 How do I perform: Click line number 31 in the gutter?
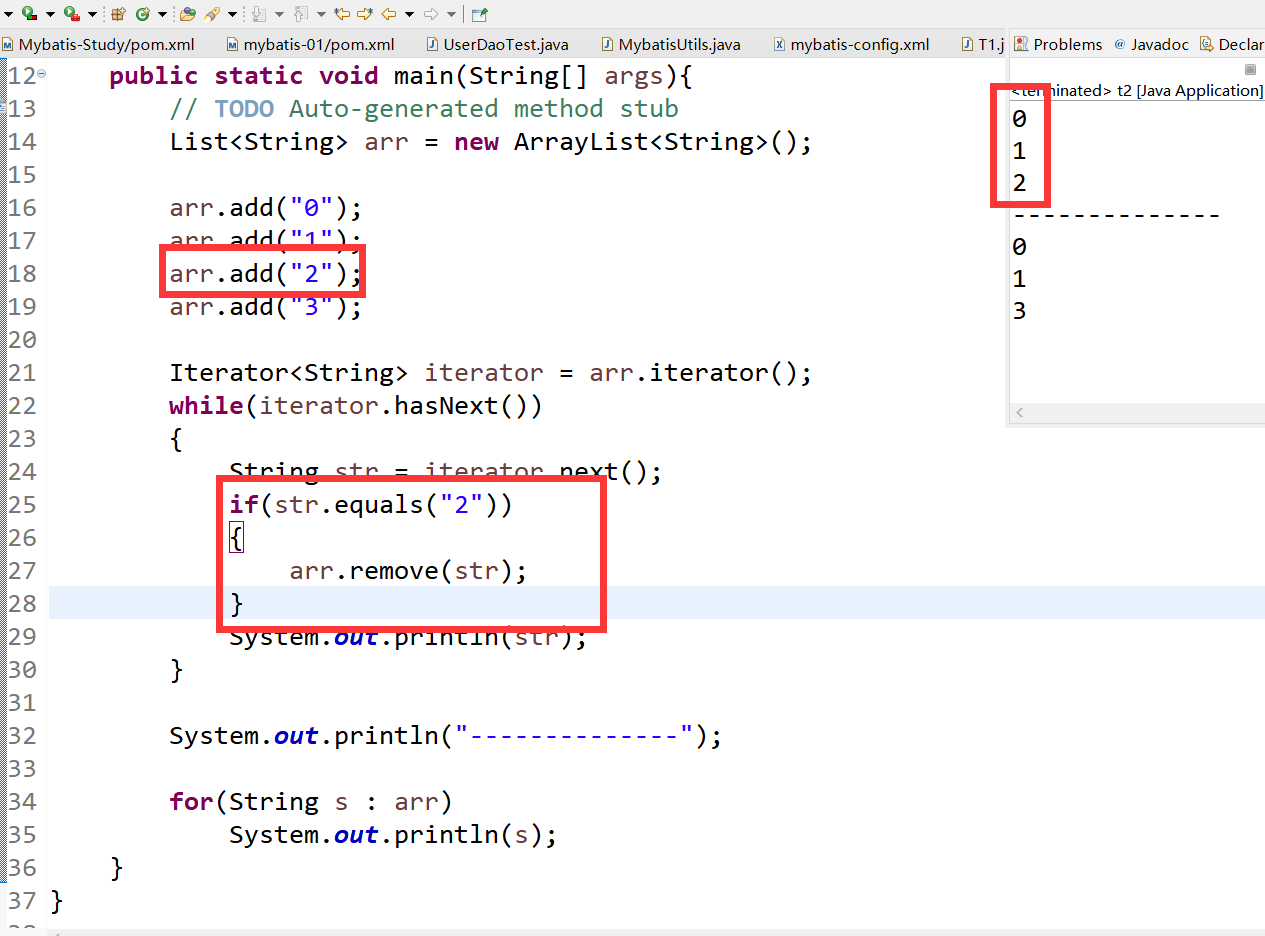pyautogui.click(x=21, y=703)
